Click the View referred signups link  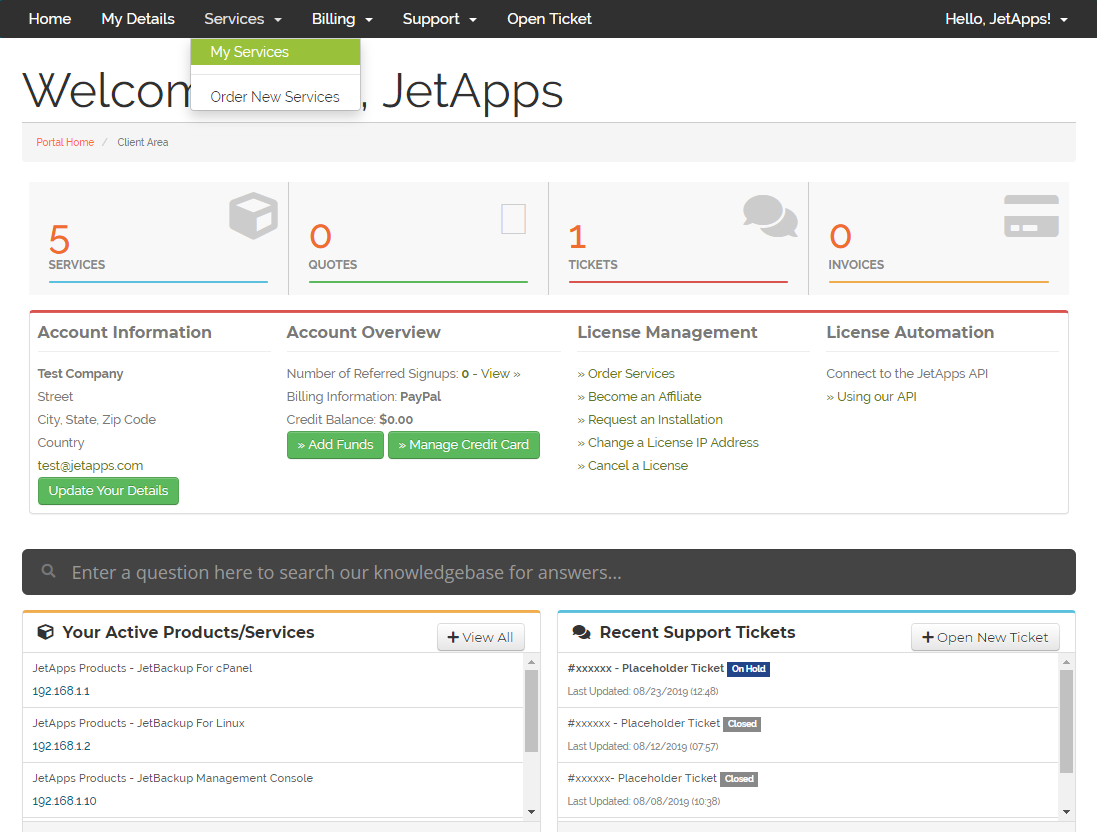(x=500, y=374)
